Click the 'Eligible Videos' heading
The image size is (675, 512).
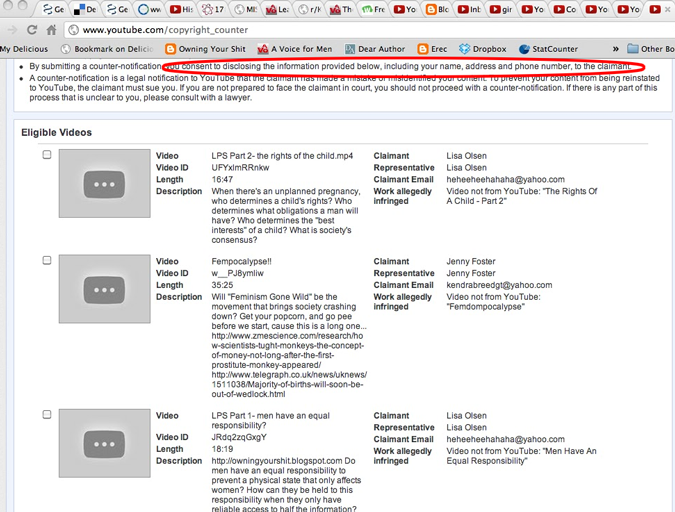point(56,133)
